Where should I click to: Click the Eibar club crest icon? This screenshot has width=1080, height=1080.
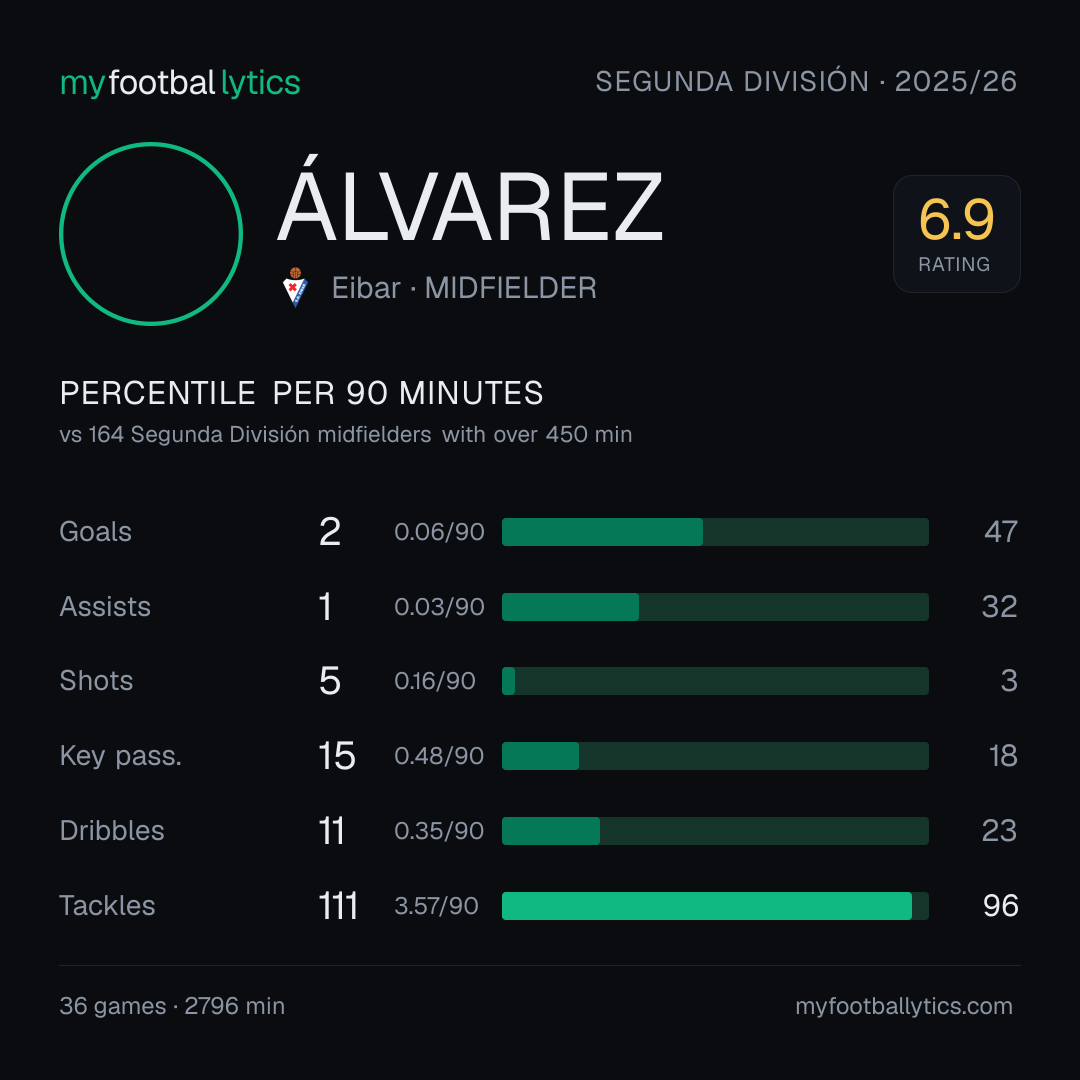coord(295,287)
